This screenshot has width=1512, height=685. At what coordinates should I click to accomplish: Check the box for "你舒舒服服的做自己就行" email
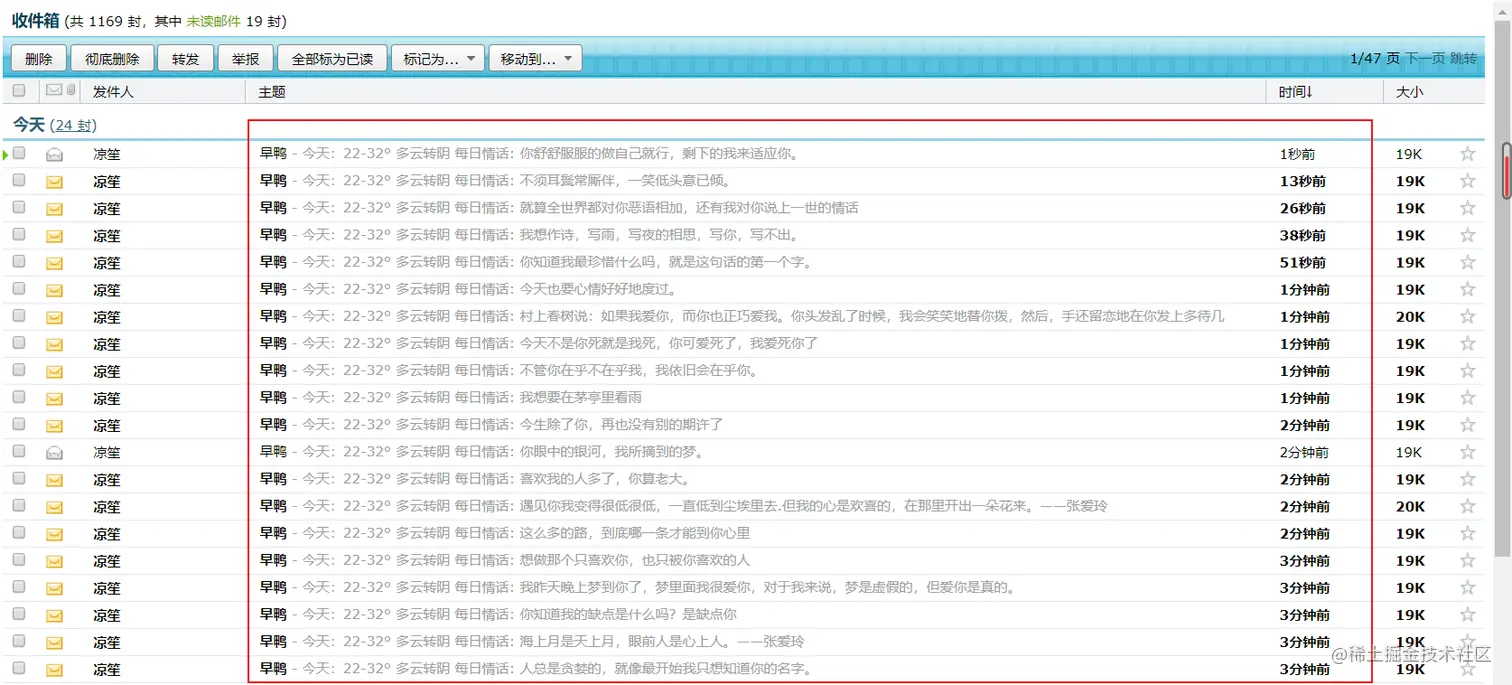point(19,153)
